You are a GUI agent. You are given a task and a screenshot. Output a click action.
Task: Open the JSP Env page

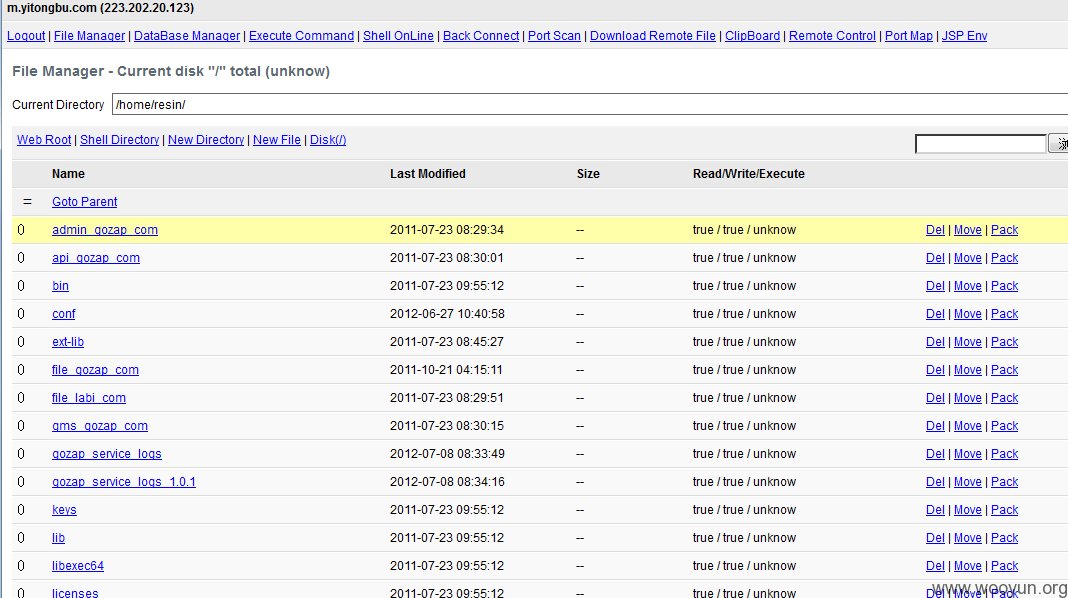(x=964, y=35)
